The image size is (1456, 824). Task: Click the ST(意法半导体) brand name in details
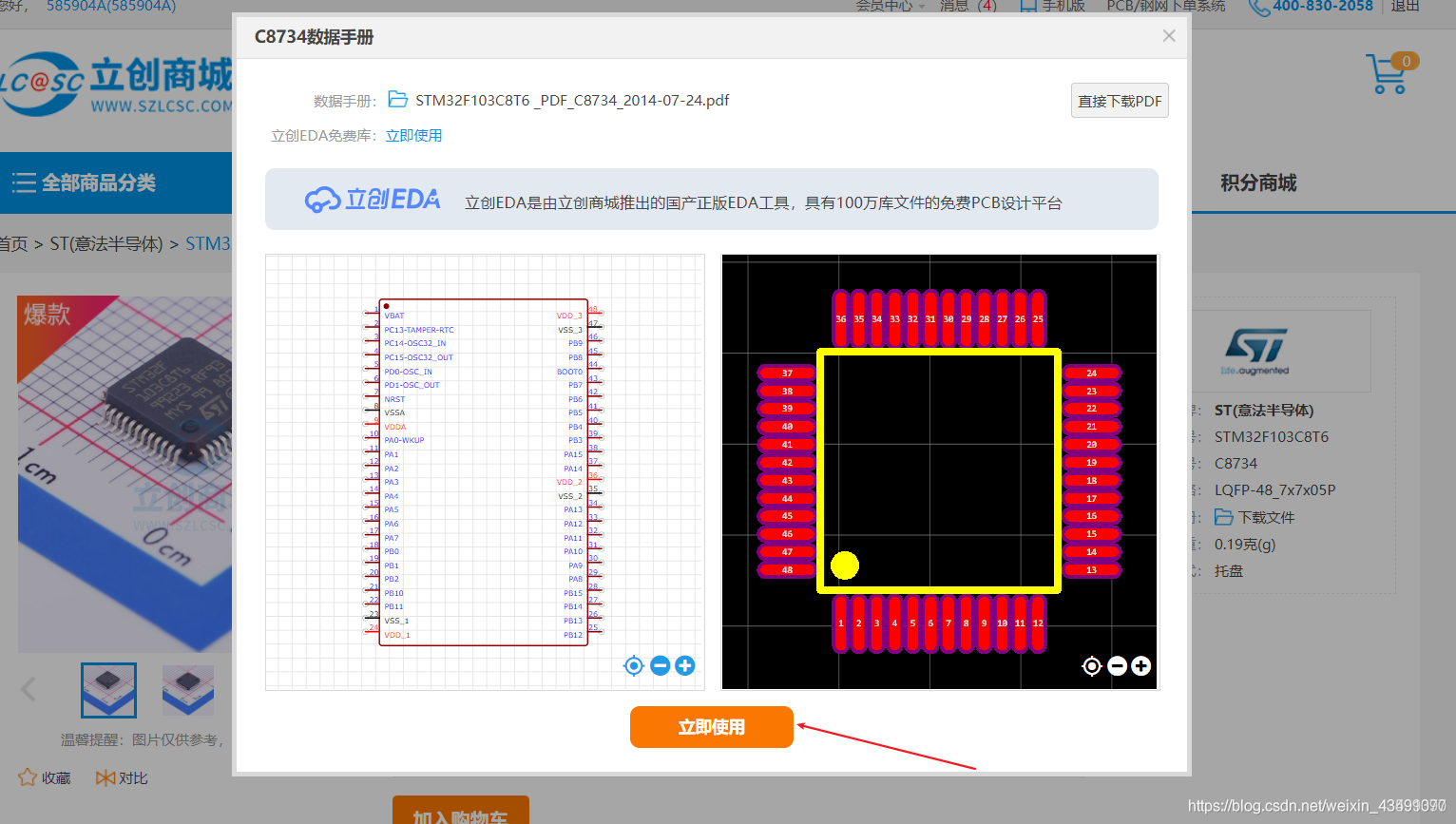[1264, 410]
